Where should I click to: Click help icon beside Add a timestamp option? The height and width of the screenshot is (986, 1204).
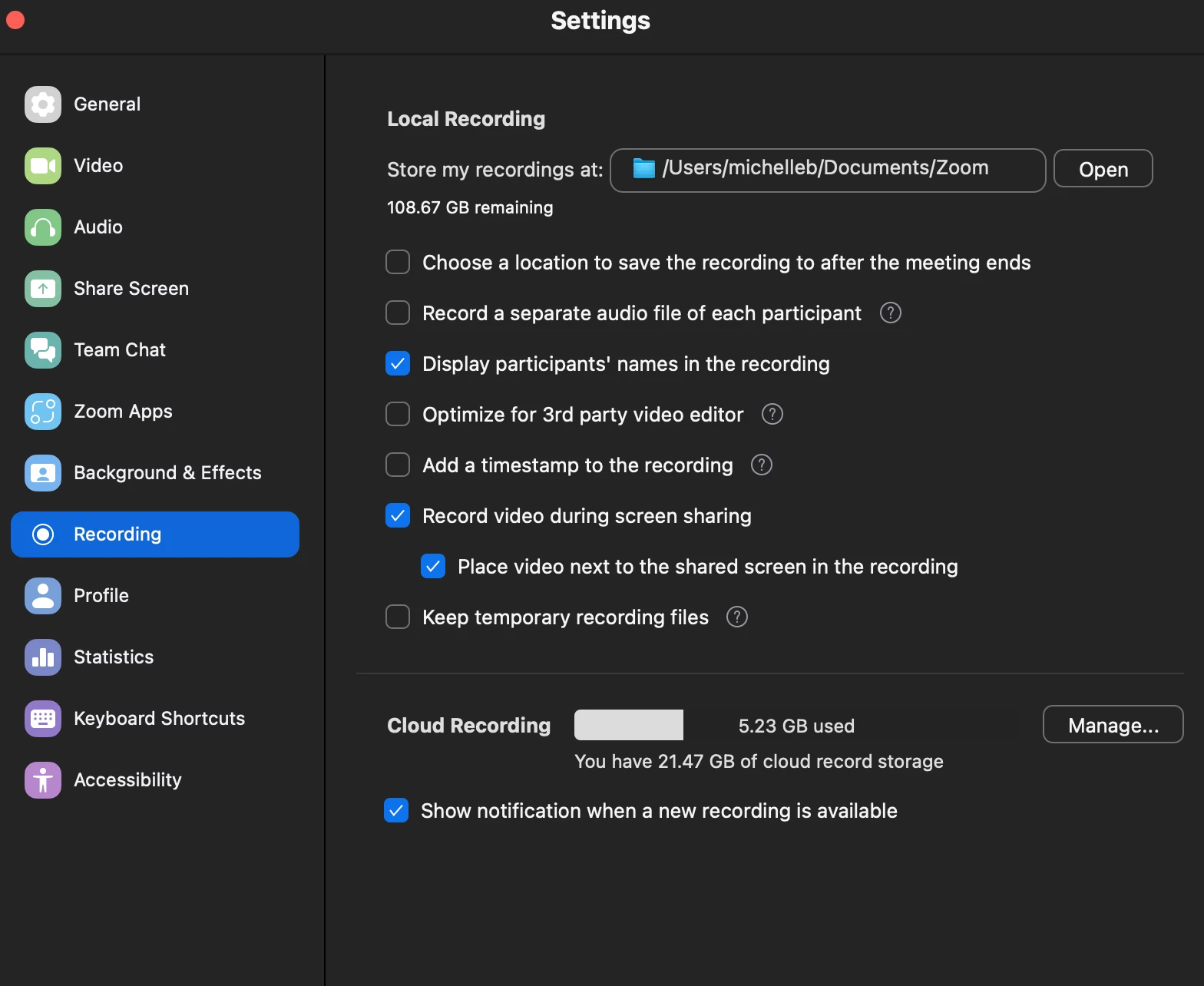[762, 465]
